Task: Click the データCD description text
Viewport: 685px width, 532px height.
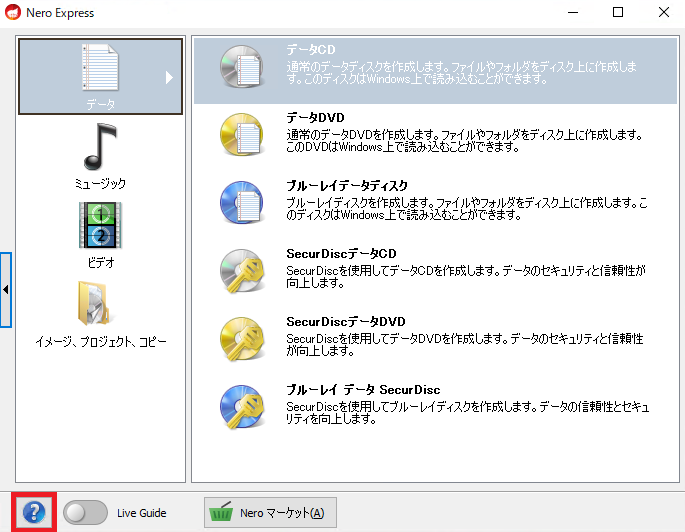Action: (x=461, y=73)
